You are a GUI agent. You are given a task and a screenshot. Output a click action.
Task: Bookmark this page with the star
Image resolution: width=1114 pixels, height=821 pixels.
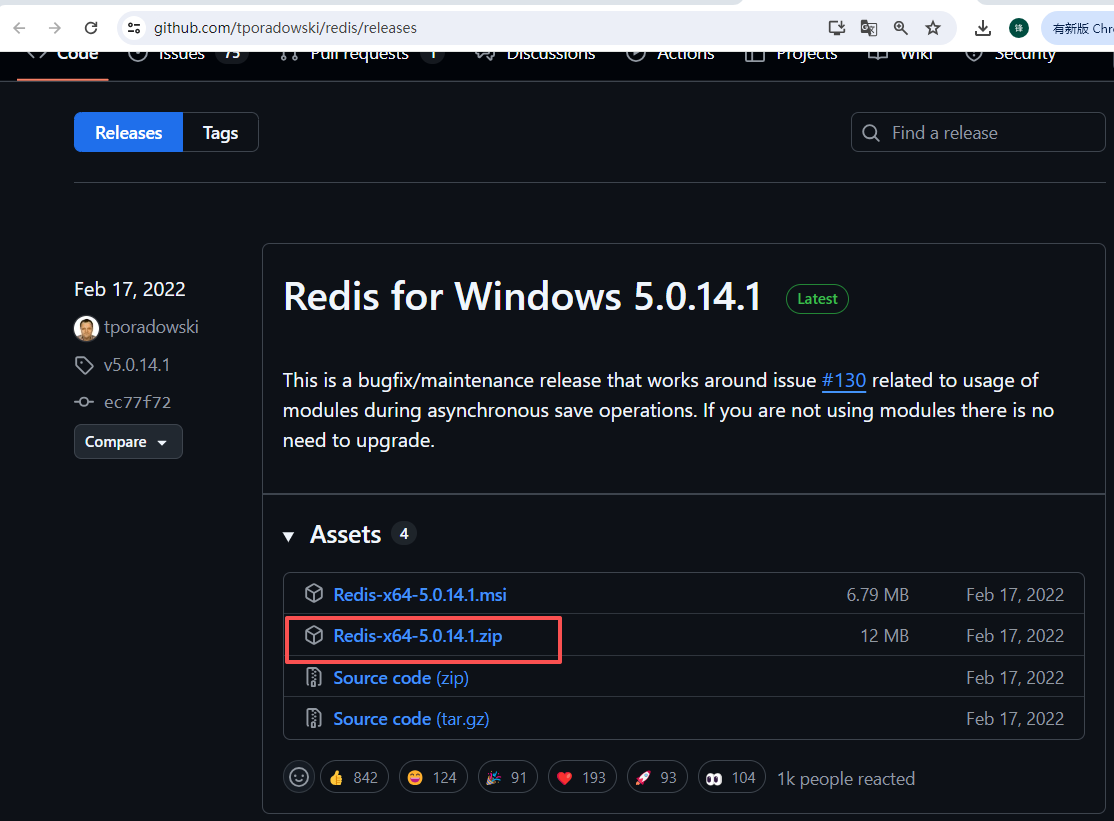click(933, 28)
